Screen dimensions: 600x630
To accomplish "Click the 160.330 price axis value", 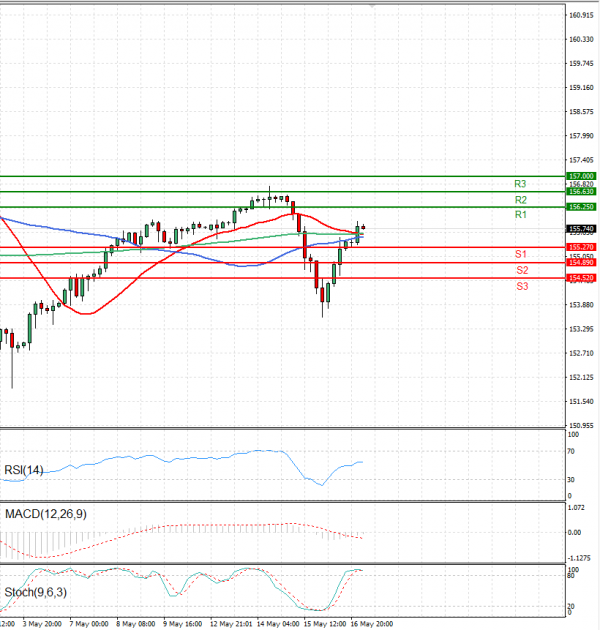I will click(x=581, y=39).
